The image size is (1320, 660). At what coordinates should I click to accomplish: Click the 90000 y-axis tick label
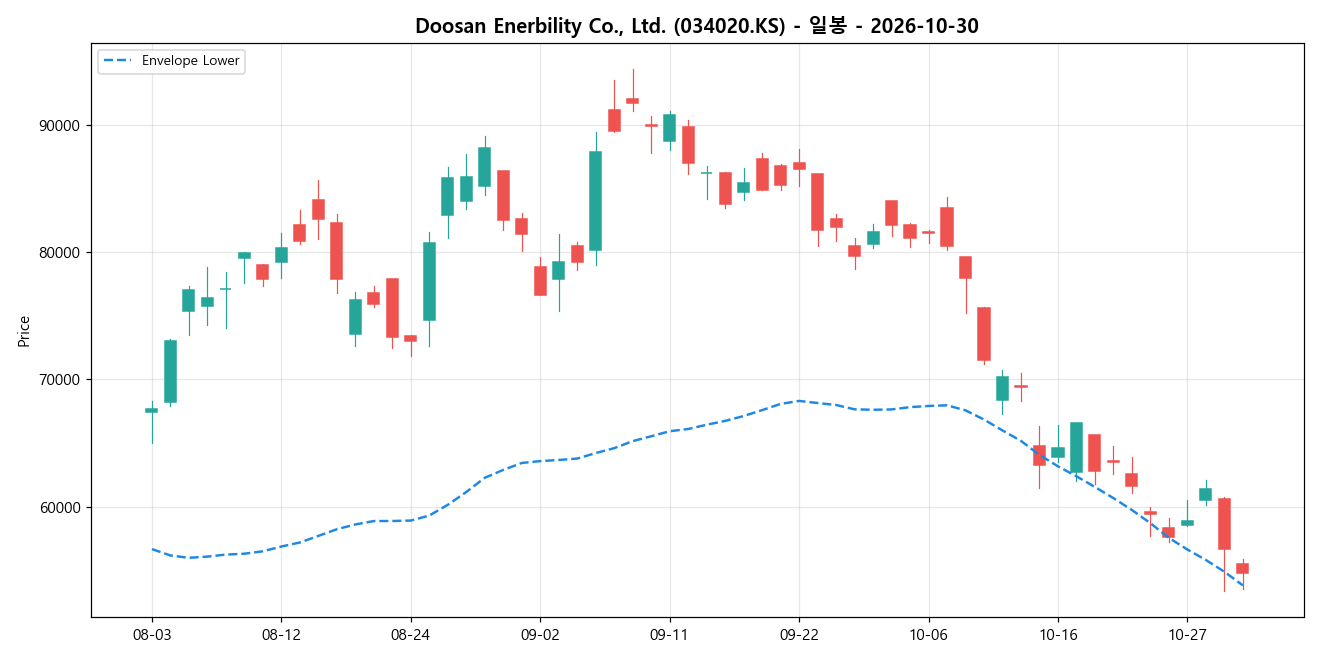60,126
